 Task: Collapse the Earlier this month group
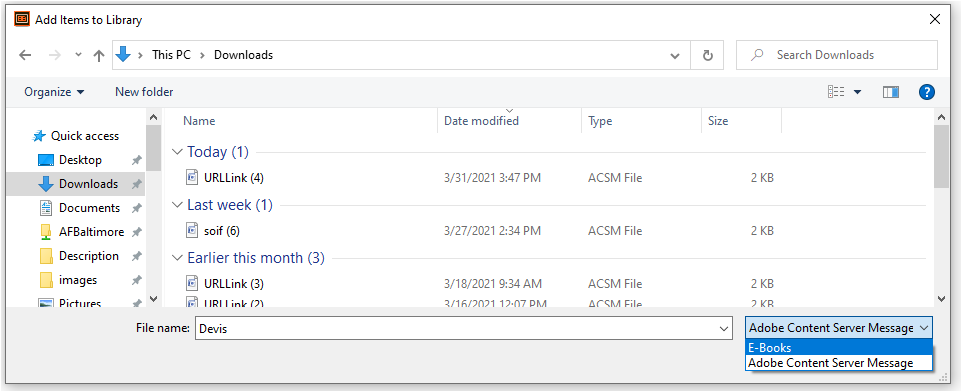click(x=177, y=258)
